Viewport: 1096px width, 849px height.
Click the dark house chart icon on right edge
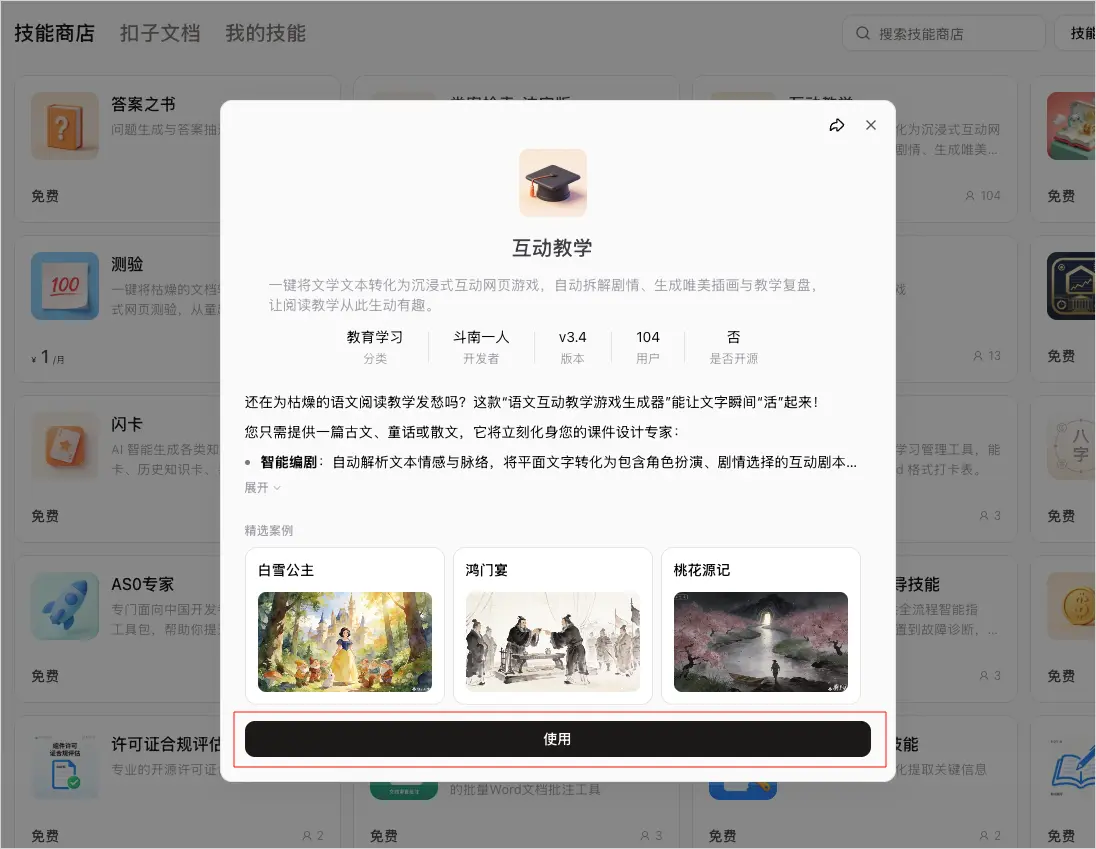[x=1072, y=286]
